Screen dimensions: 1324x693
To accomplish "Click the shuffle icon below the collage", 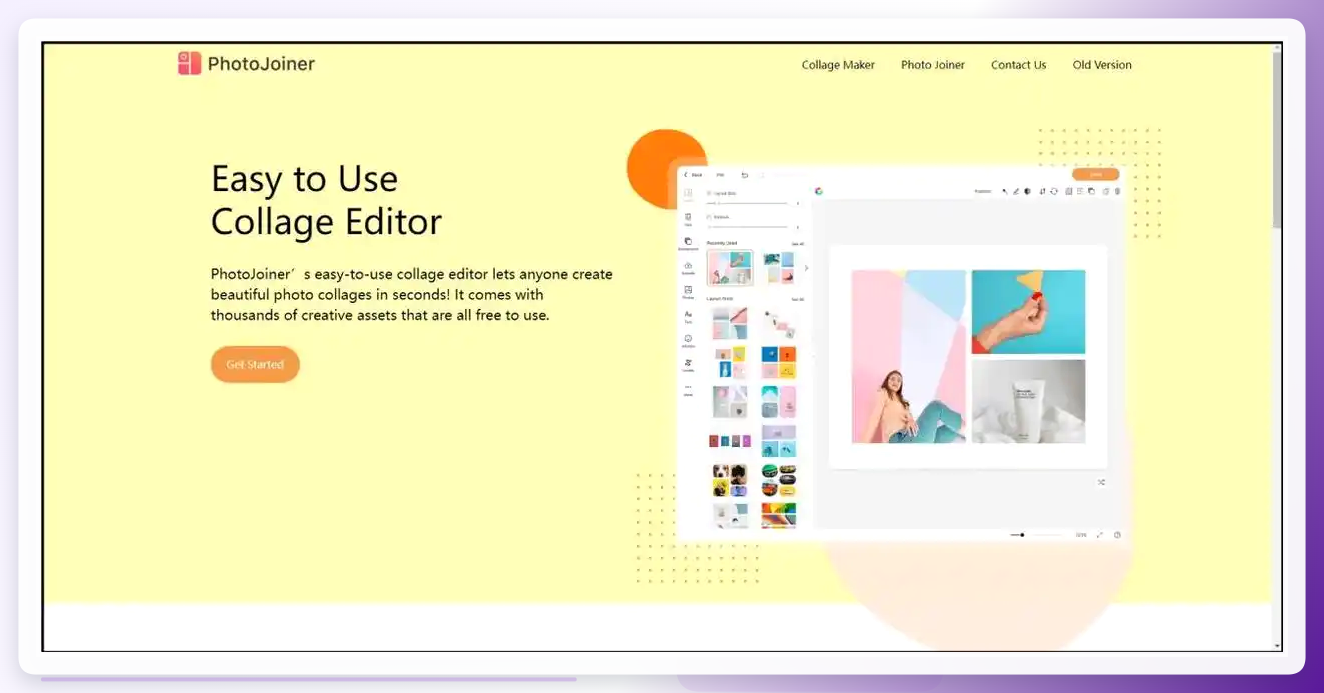I will pyautogui.click(x=1101, y=482).
